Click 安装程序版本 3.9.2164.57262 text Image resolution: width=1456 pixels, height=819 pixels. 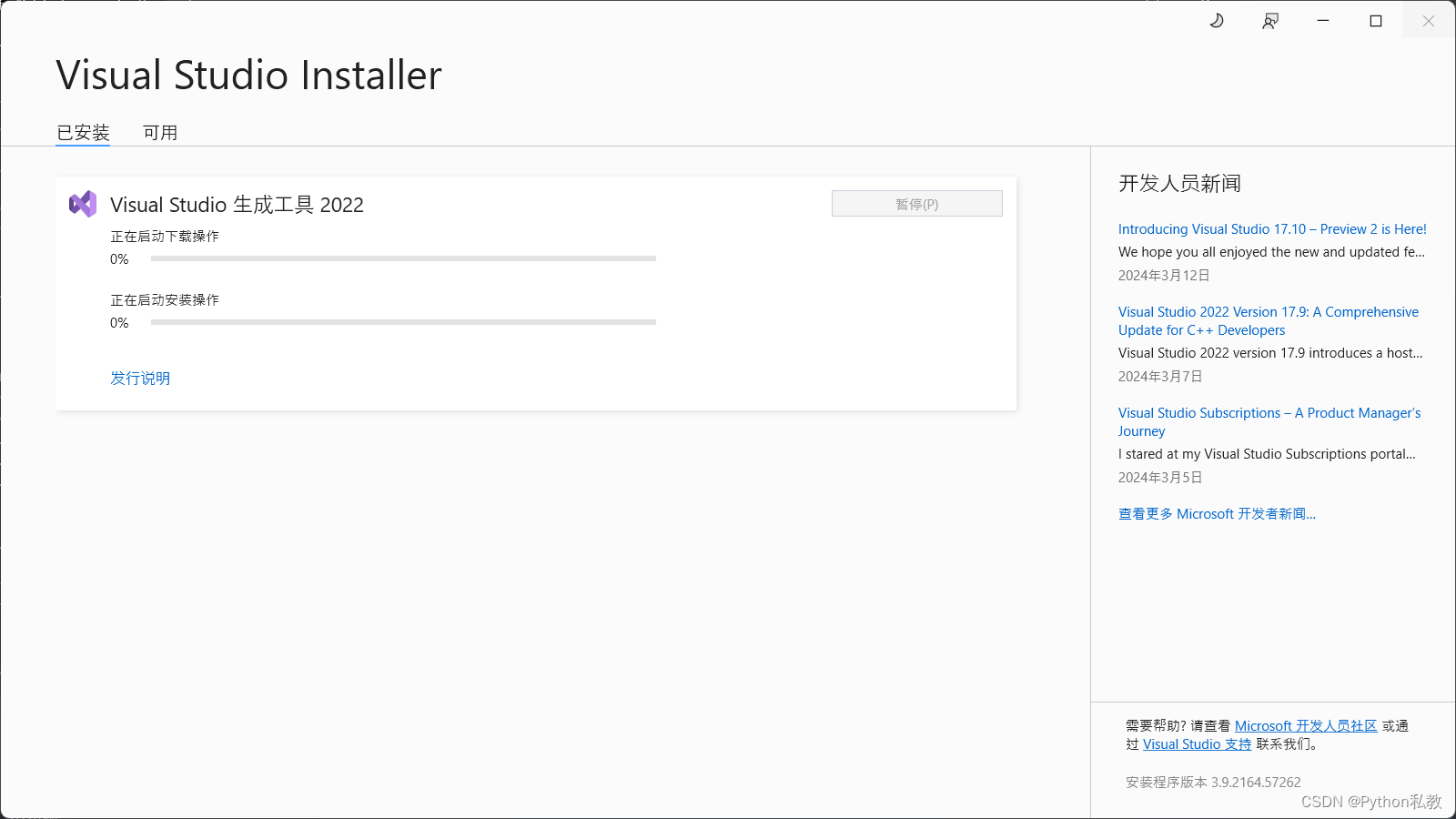pos(1213,783)
